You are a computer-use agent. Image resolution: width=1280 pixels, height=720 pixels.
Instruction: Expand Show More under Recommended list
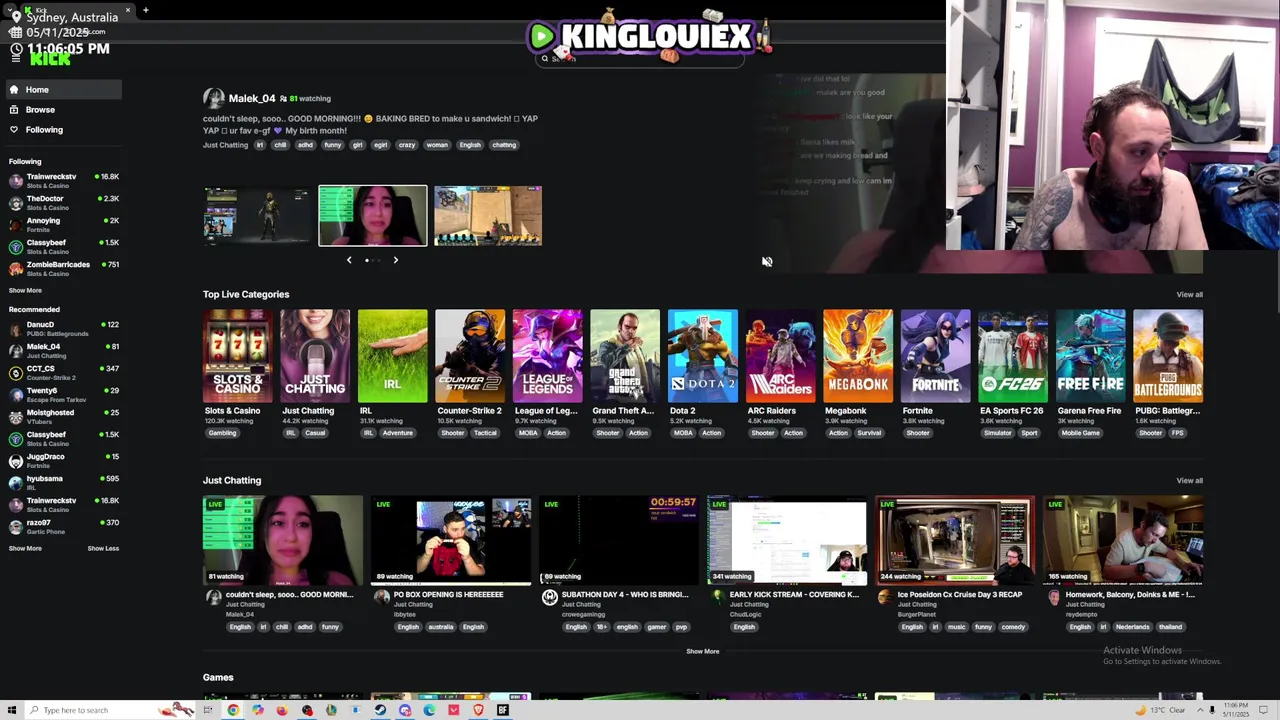tap(25, 548)
